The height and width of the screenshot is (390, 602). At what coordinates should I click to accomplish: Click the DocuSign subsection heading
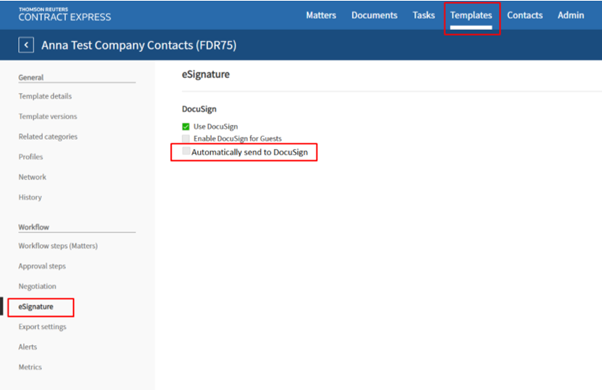click(199, 109)
